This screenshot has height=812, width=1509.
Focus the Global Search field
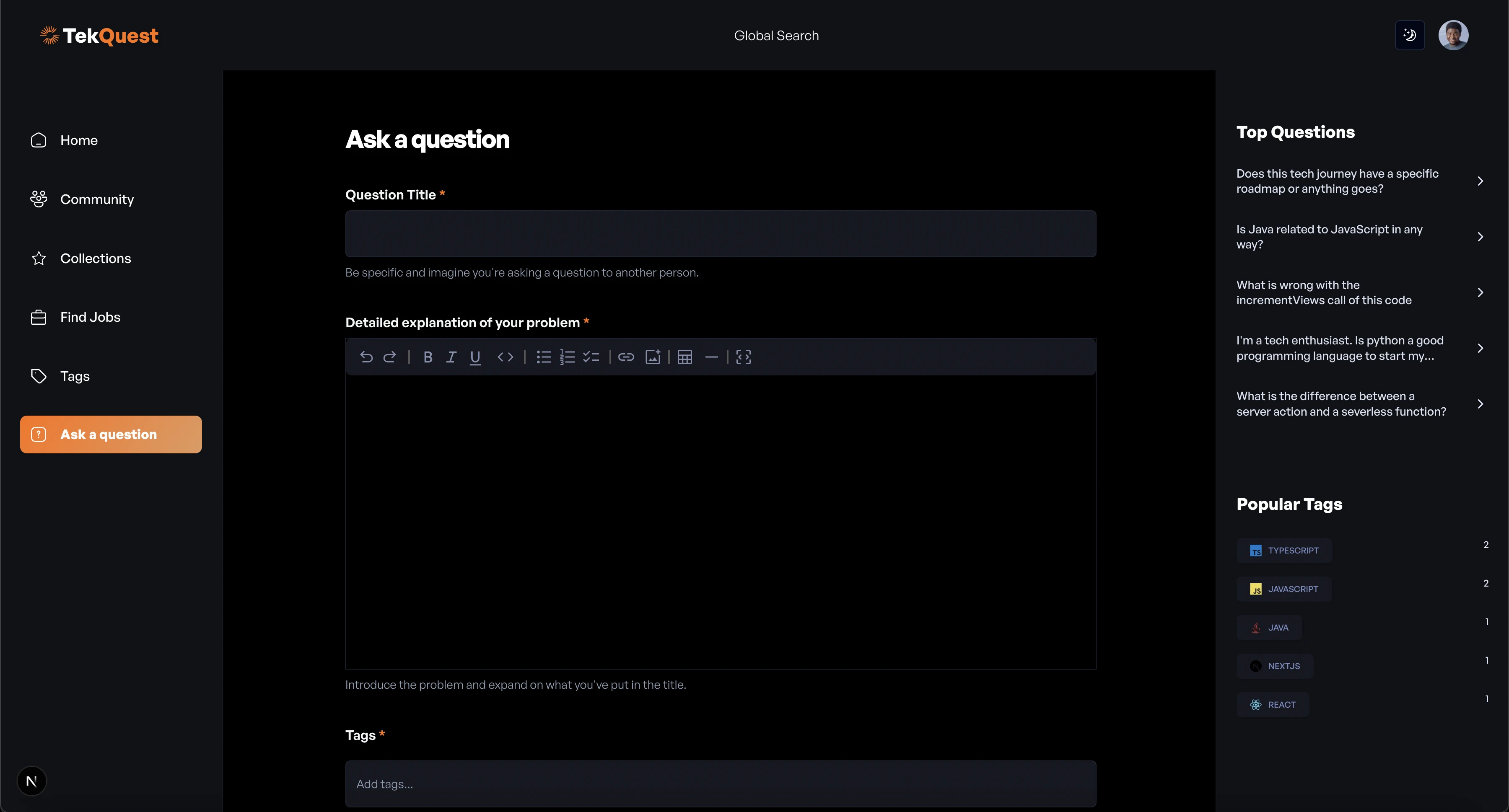(776, 36)
